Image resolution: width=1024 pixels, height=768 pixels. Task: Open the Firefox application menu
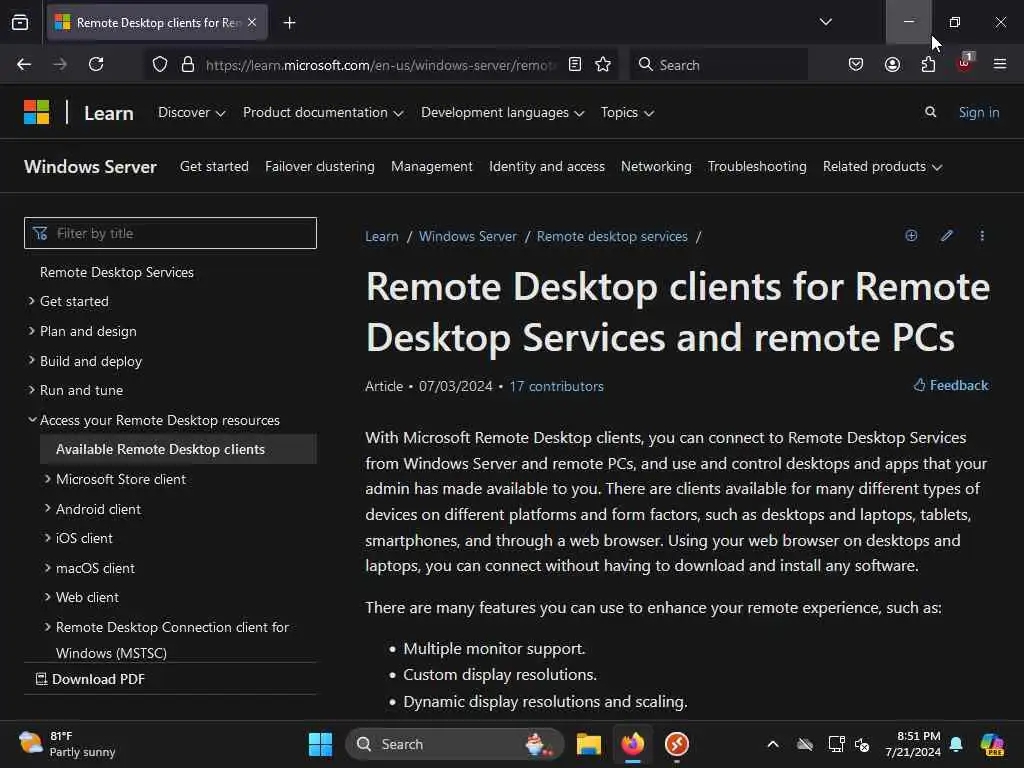coord(1000,64)
